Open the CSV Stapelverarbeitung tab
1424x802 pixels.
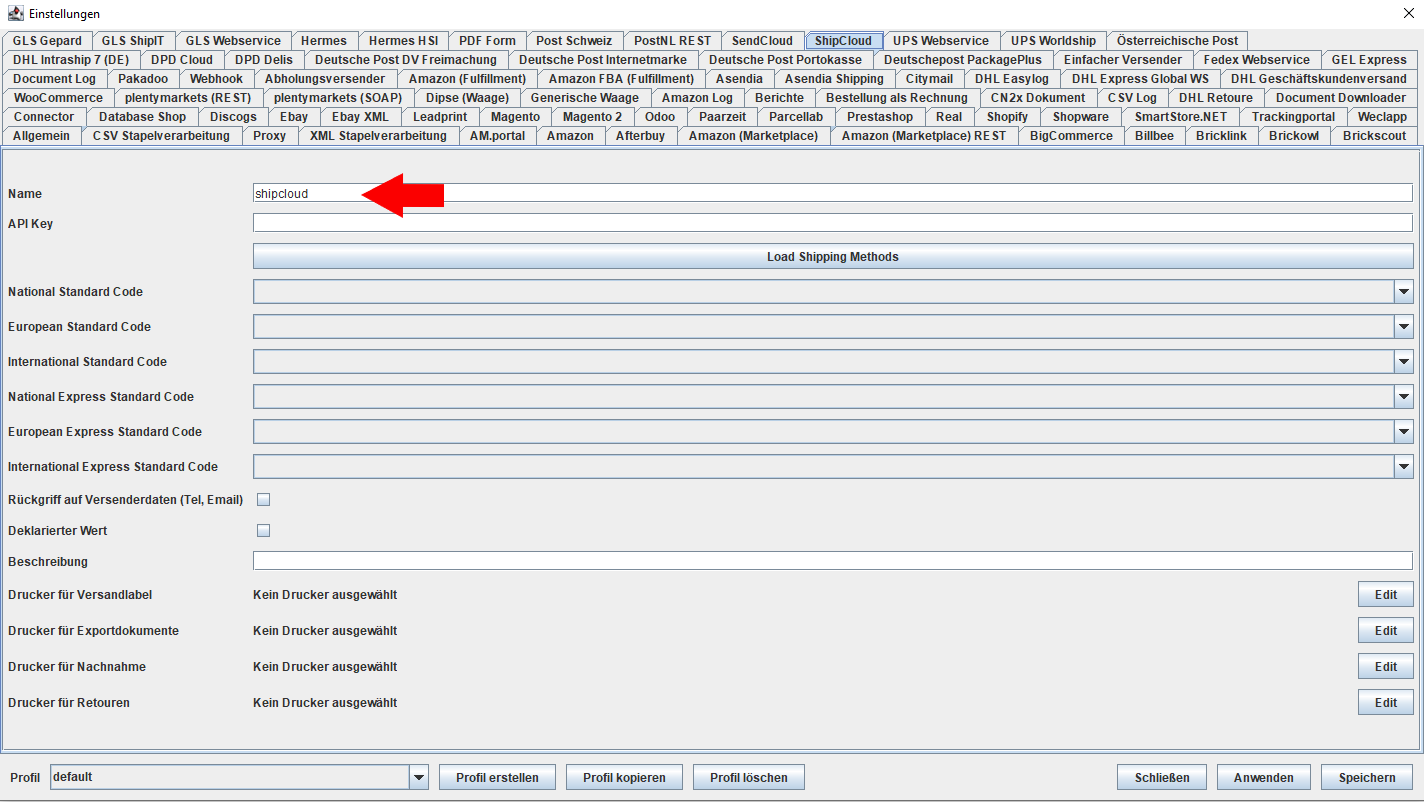coord(161,136)
